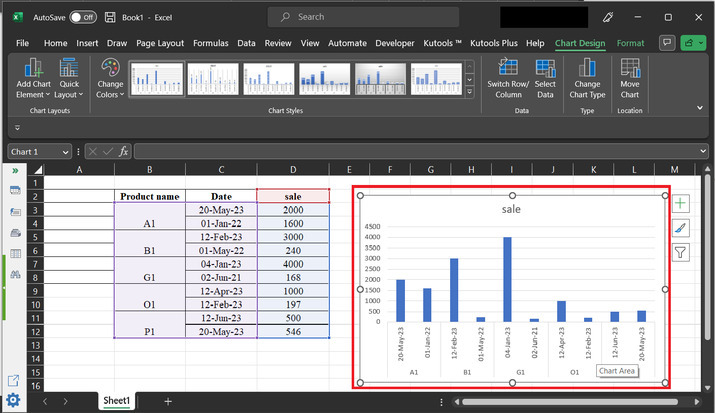Open the Name Box dropdown arrow
The image size is (715, 413).
[x=66, y=151]
